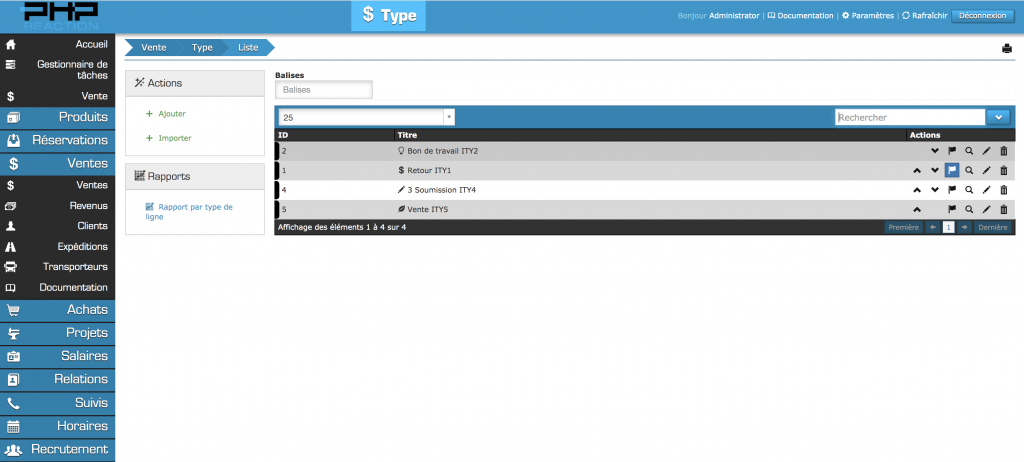Expand the Réservations sidebar section
This screenshot has width=1024, height=462.
click(57, 140)
